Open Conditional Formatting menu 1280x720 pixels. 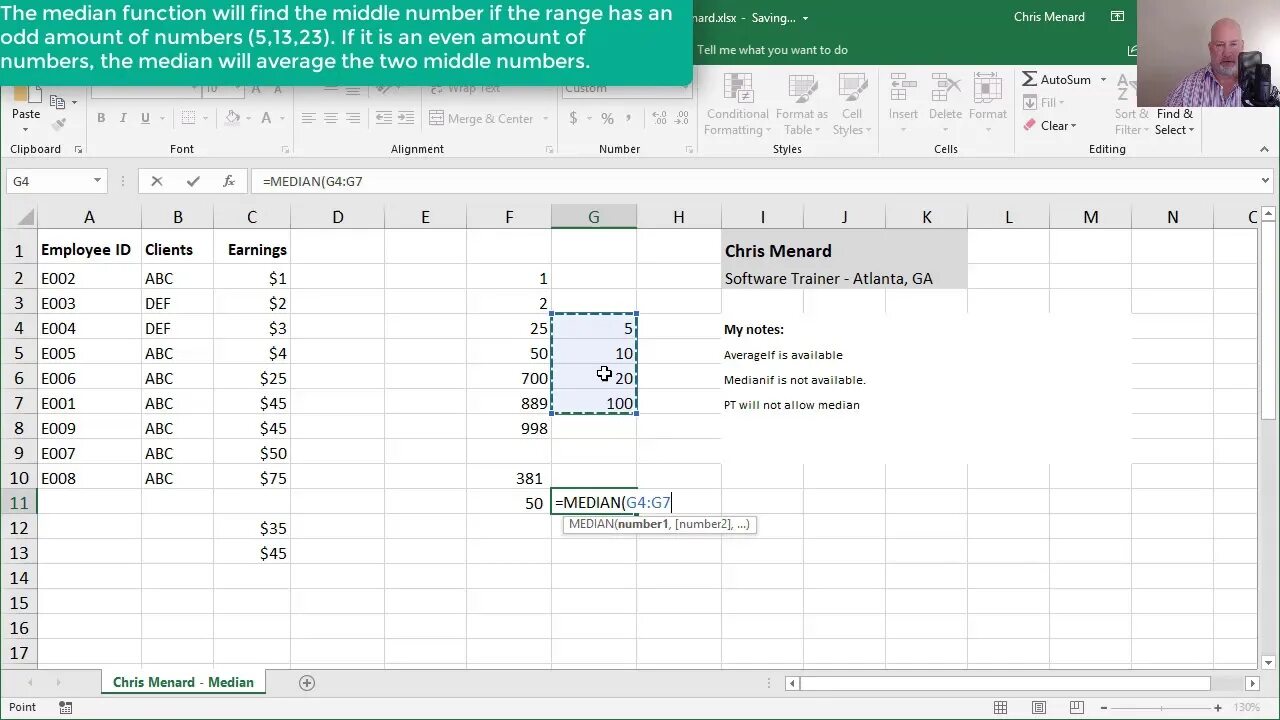737,106
